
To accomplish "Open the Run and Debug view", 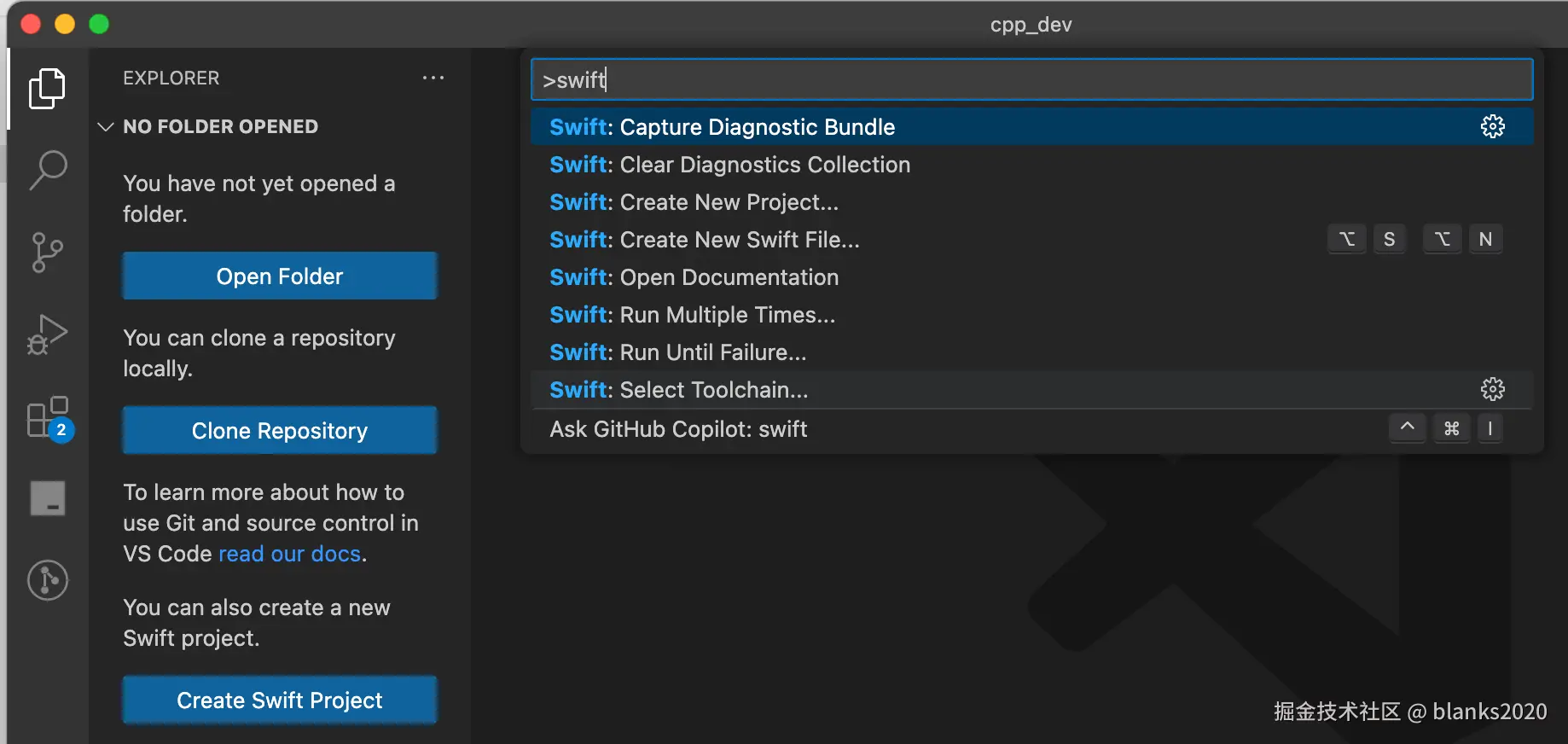I will click(47, 334).
